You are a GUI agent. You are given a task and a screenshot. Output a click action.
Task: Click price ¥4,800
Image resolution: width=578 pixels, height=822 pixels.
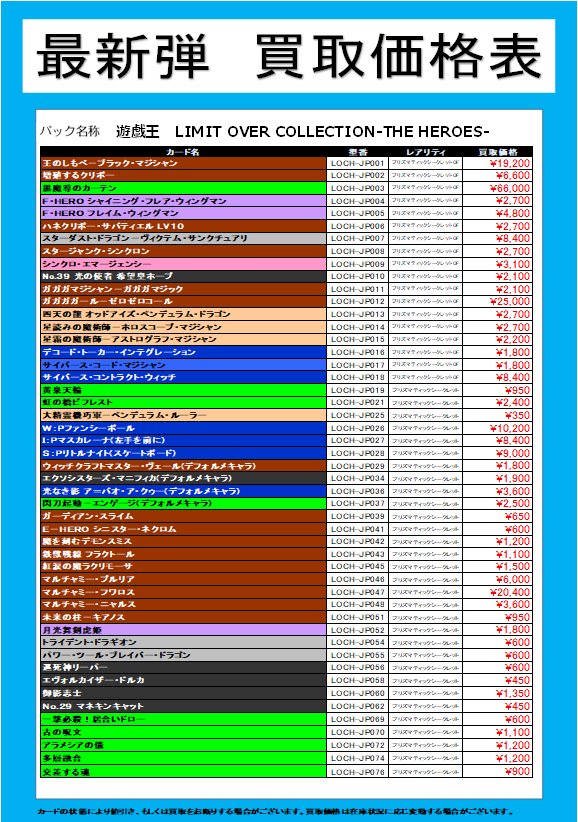(512, 213)
